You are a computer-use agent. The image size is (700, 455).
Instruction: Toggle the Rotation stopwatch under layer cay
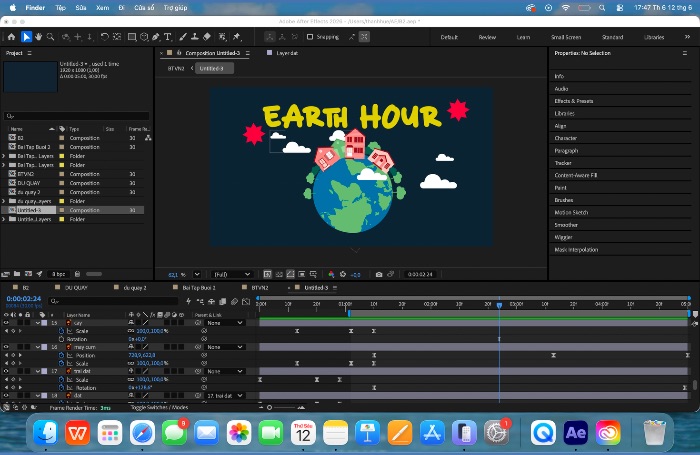click(62, 339)
